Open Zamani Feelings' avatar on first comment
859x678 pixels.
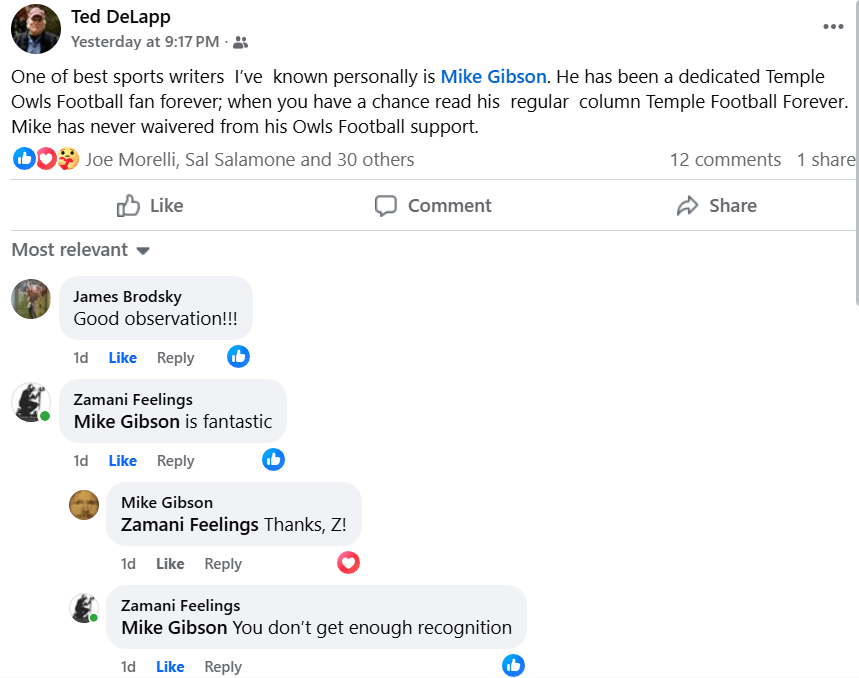tap(31, 402)
